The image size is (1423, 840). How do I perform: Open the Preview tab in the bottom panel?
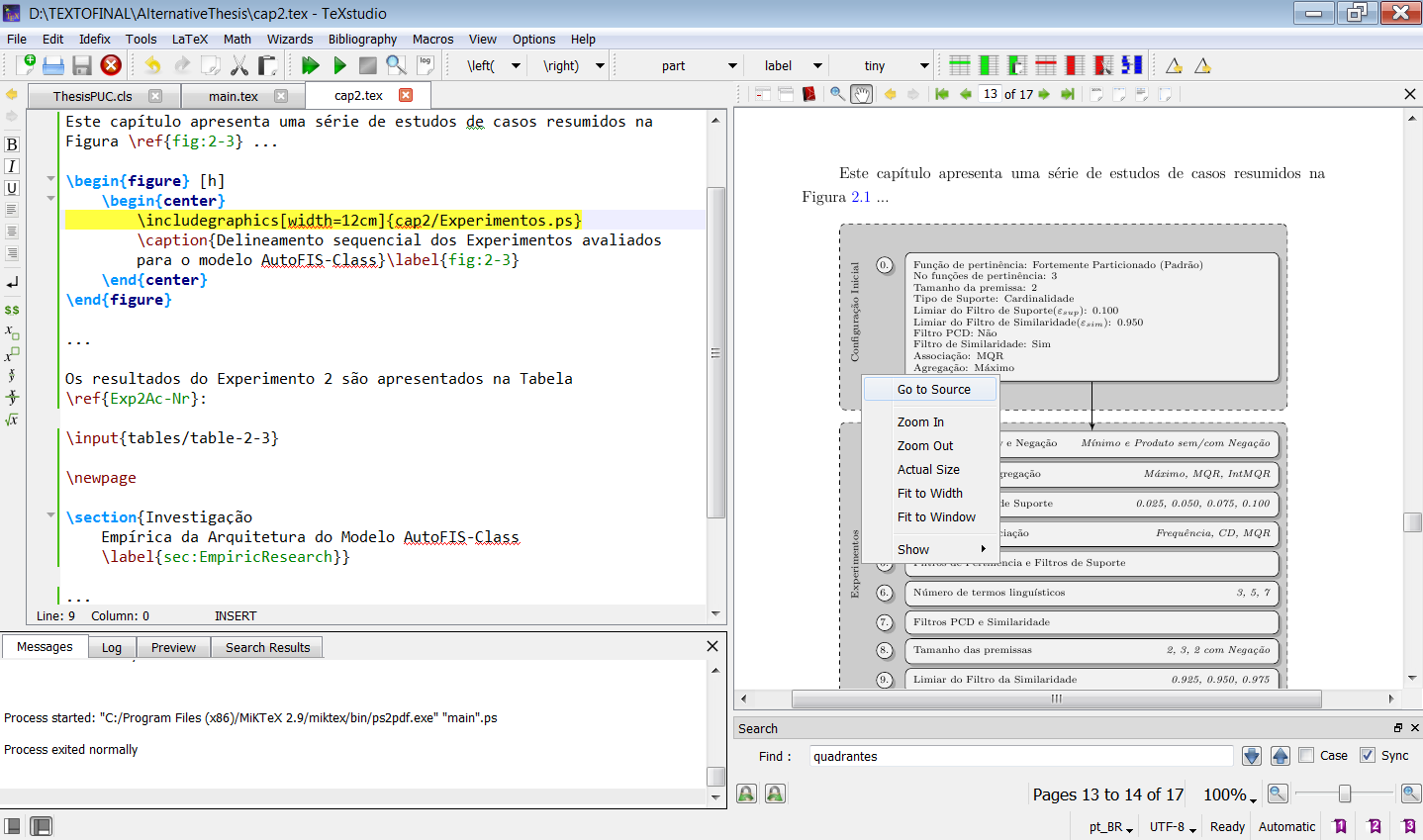(173, 647)
